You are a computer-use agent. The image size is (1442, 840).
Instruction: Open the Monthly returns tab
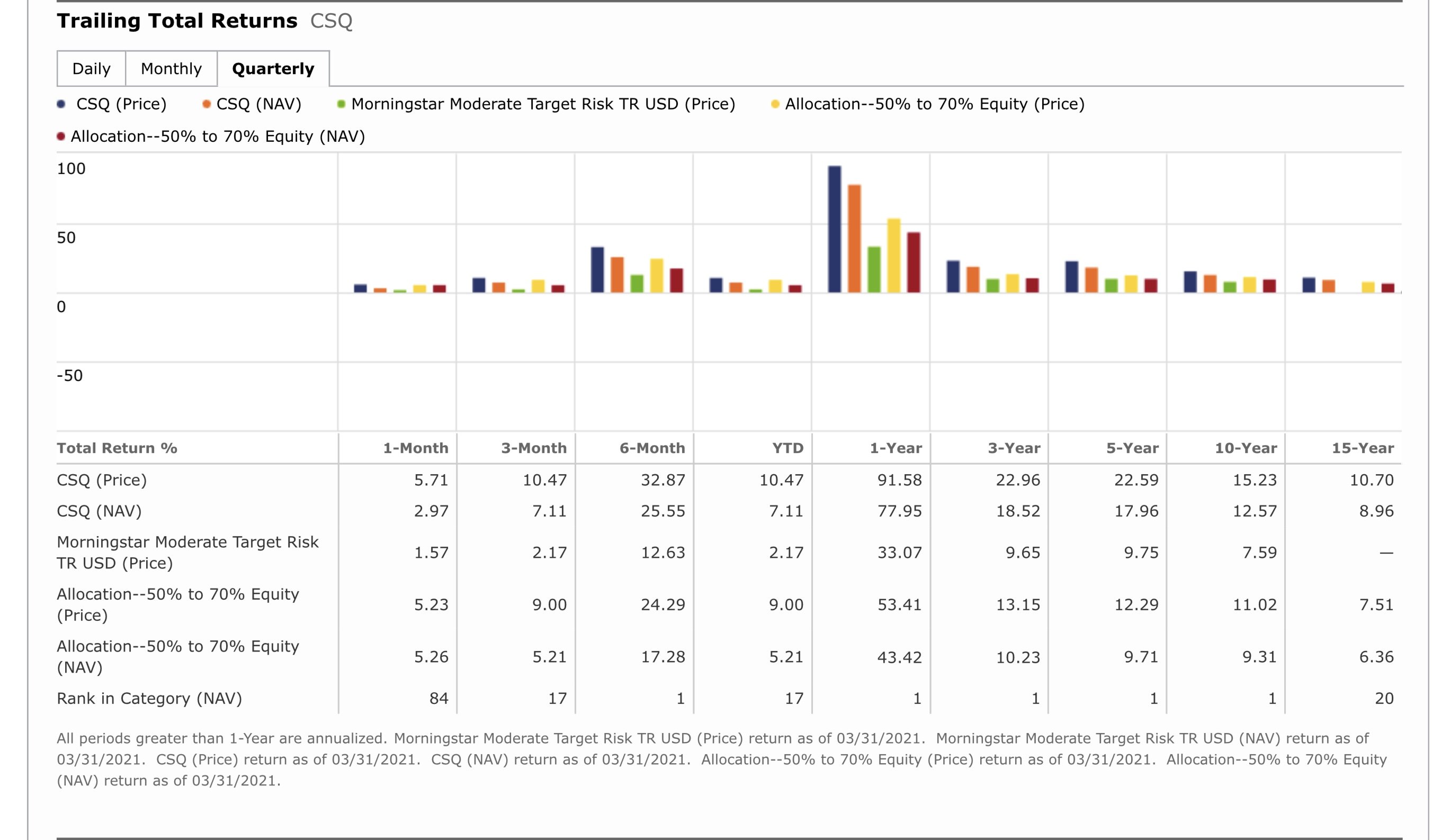171,69
